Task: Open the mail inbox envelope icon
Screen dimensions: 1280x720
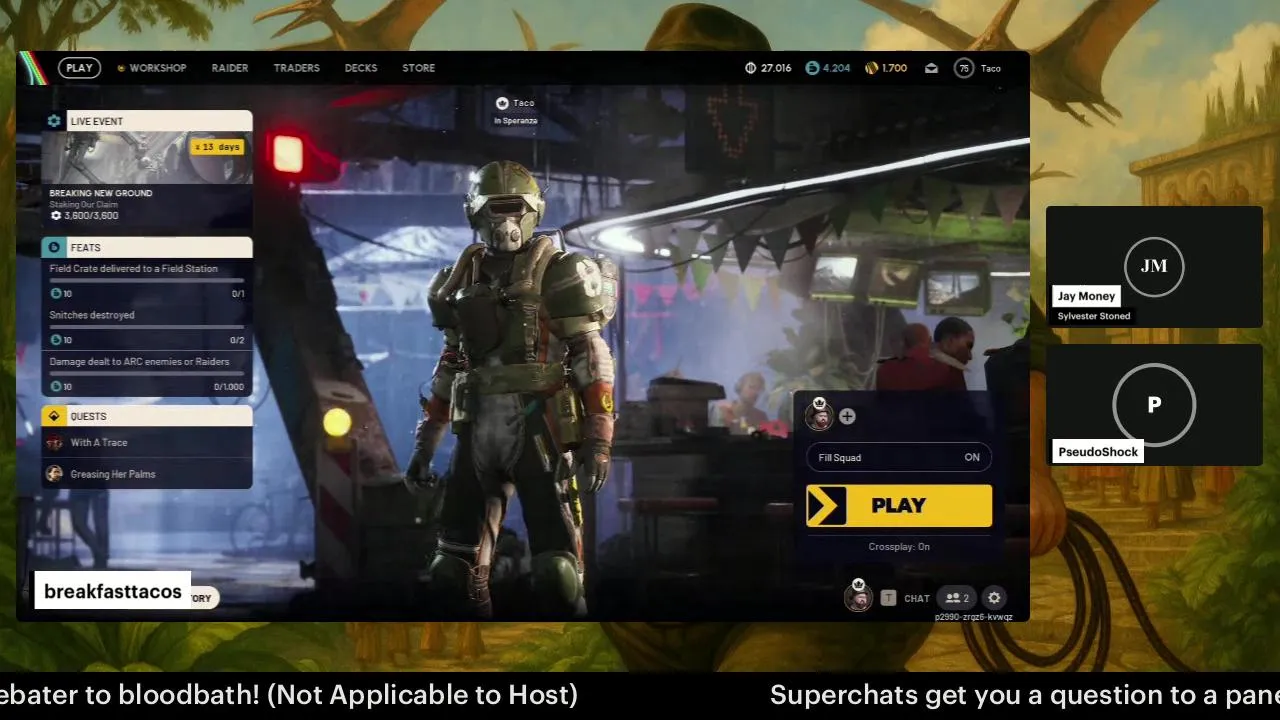Action: tap(931, 68)
